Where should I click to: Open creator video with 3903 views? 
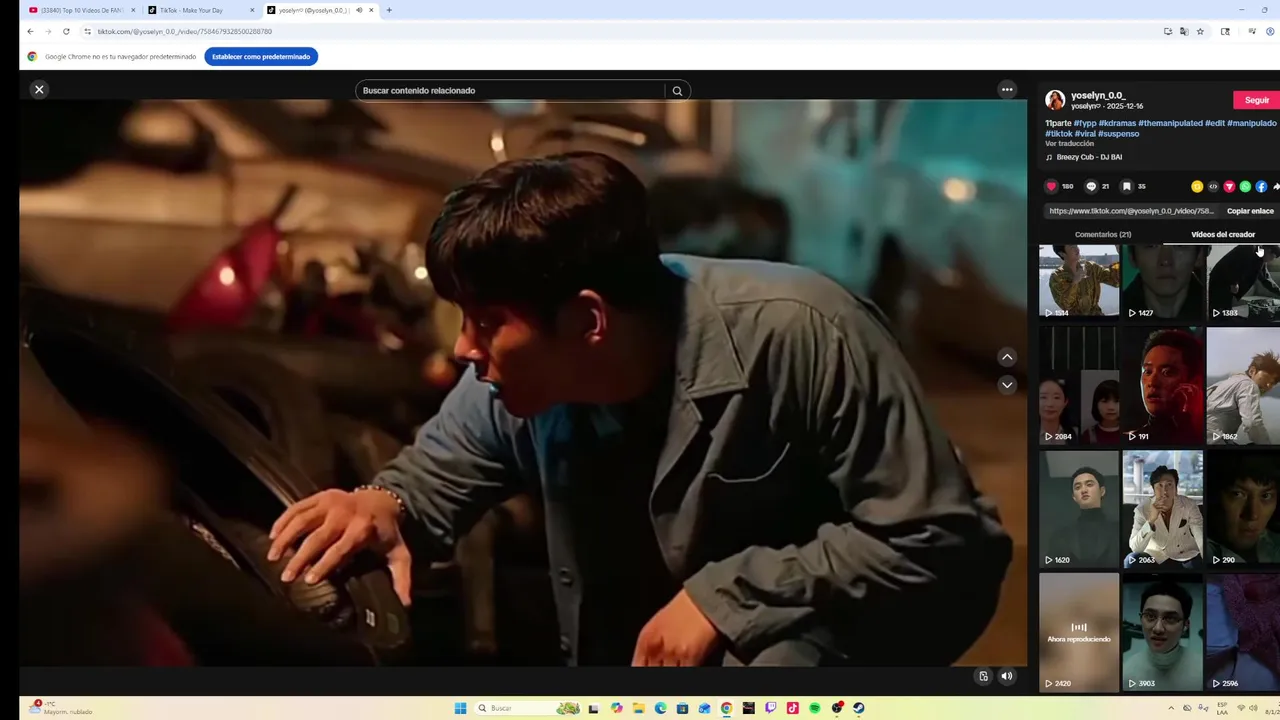[1162, 632]
